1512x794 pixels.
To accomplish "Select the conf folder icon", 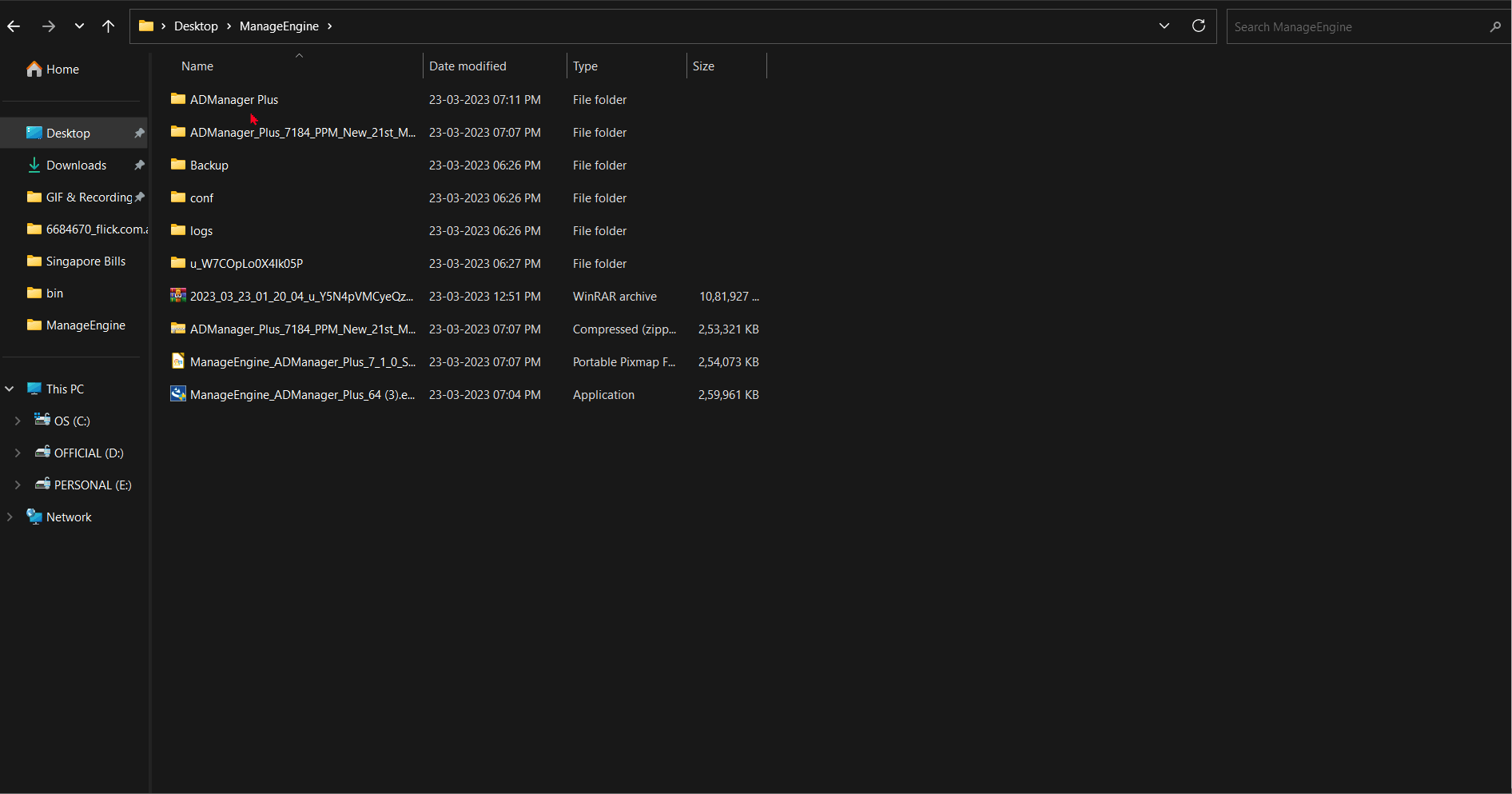I will click(178, 198).
